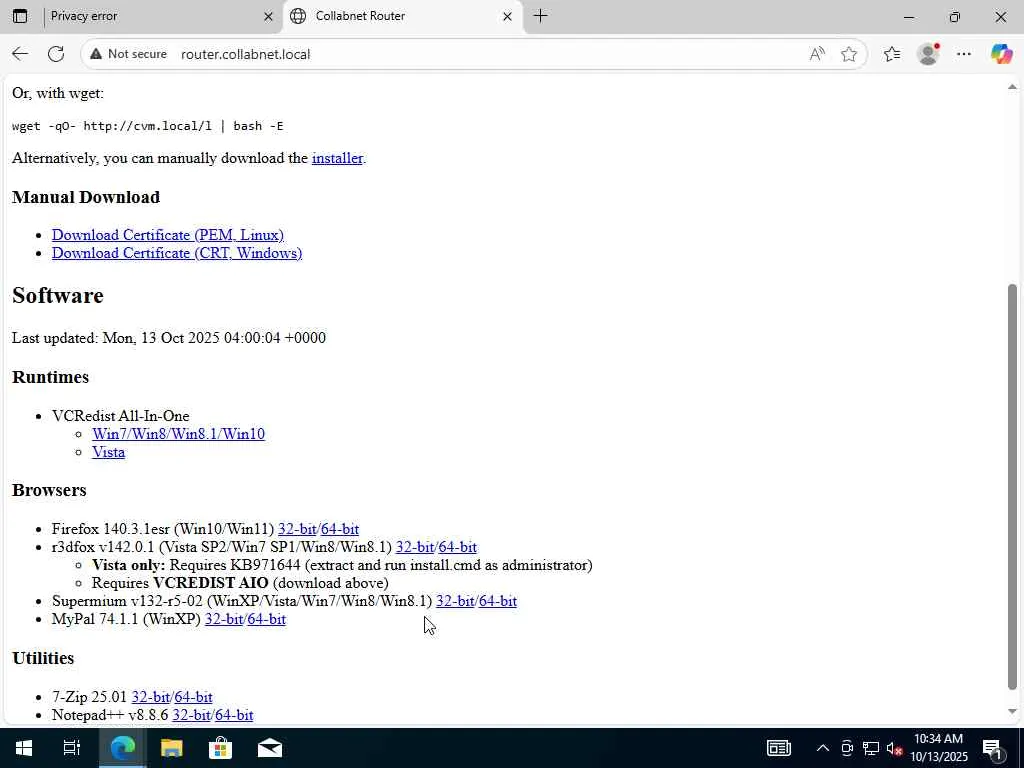Open VCRedist Win7/Win8/Win8.1/Win10 link
The image size is (1024, 768).
(178, 434)
